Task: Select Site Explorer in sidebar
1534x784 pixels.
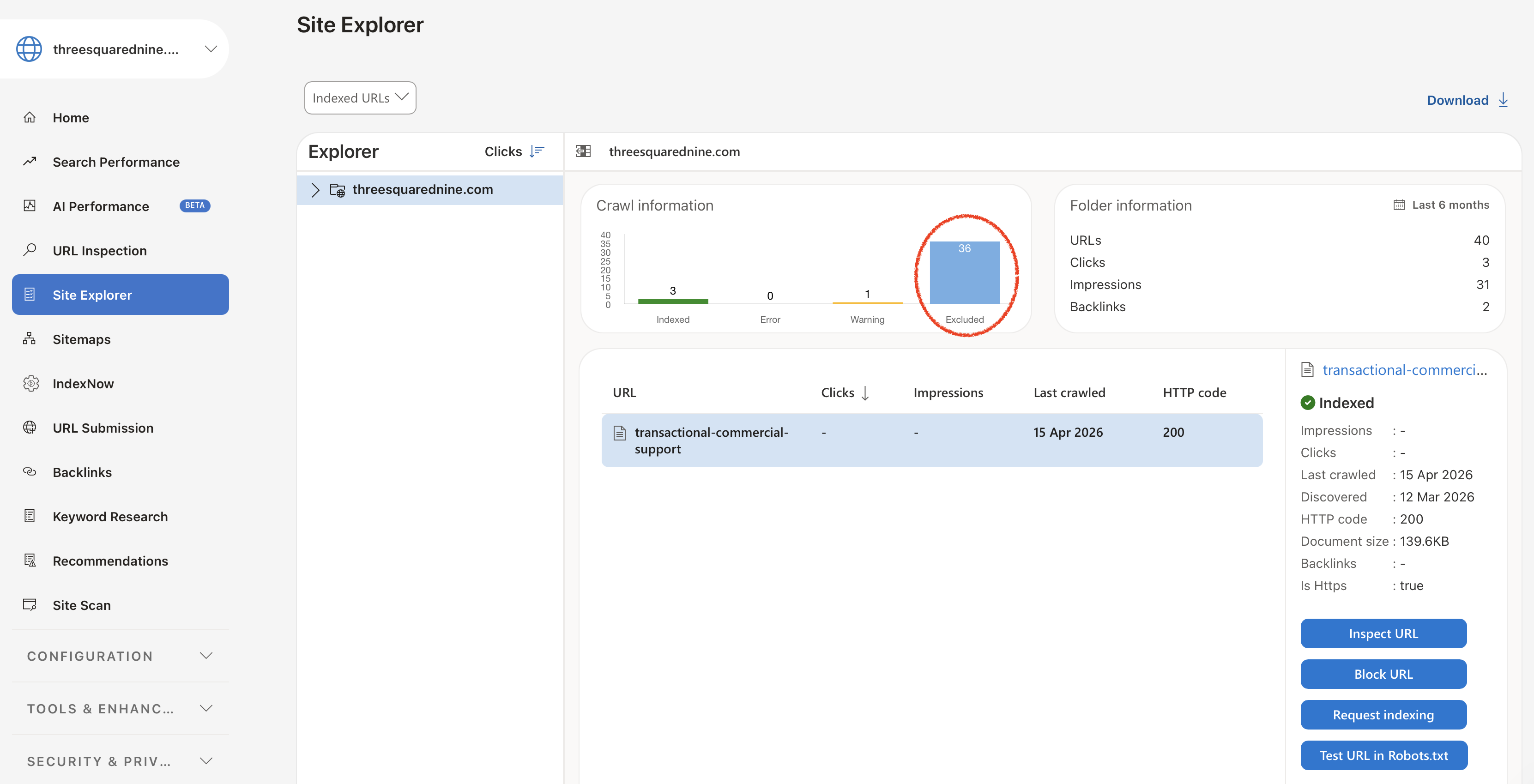Action: tap(120, 295)
